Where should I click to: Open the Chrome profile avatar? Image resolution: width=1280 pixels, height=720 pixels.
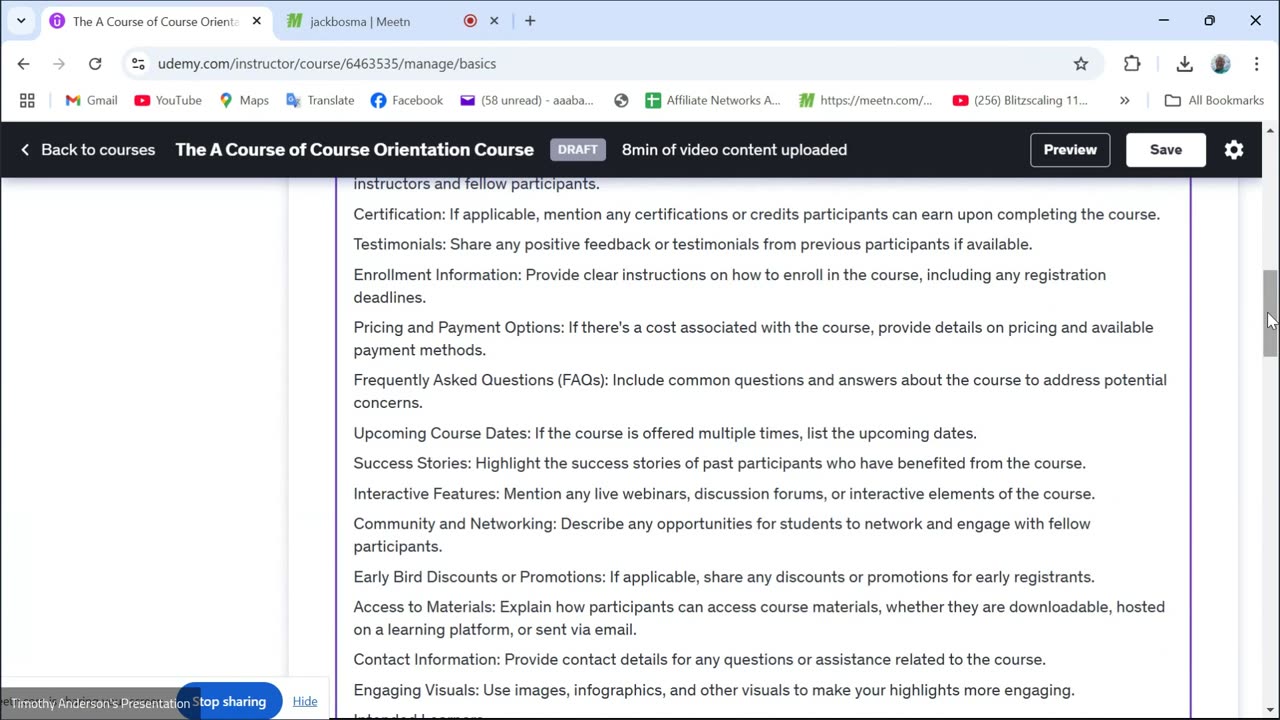[x=1220, y=63]
